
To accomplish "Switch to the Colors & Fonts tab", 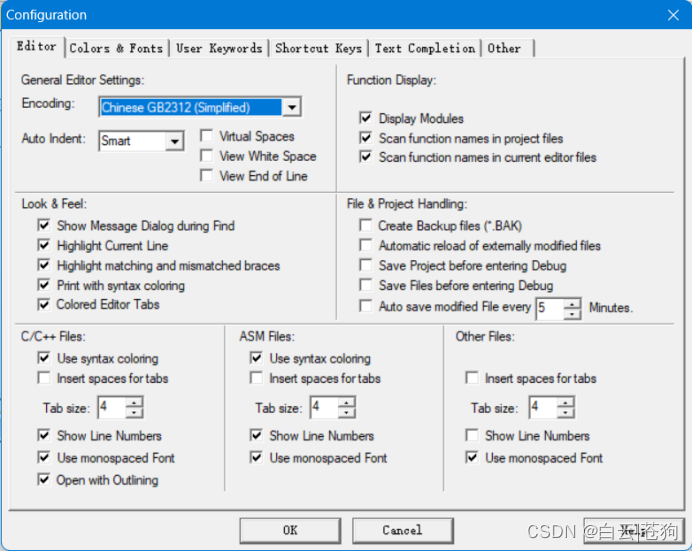I will click(x=117, y=48).
